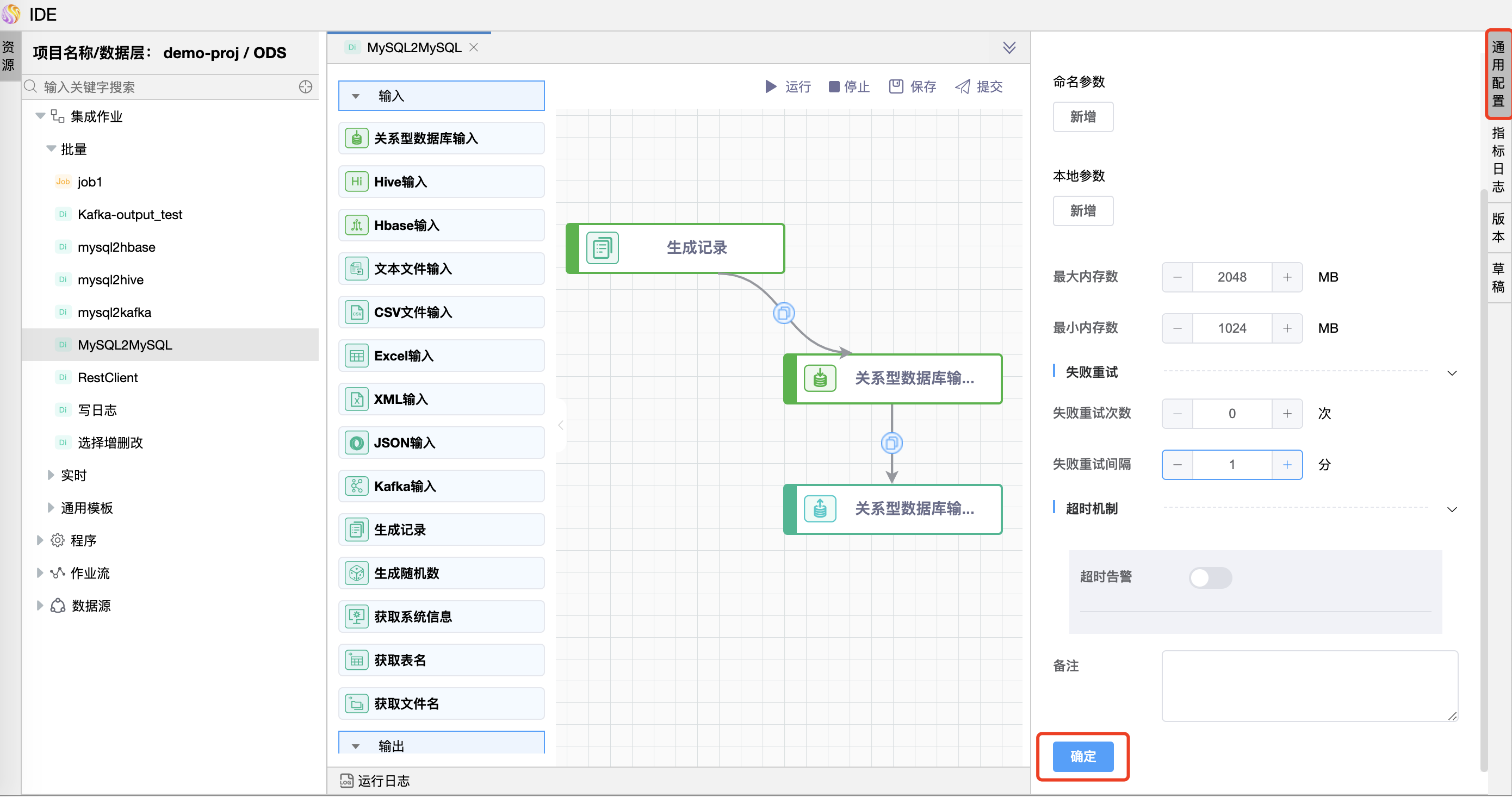Click the 确定 confirm button
This screenshot has height=797, width=1512.
click(1082, 757)
